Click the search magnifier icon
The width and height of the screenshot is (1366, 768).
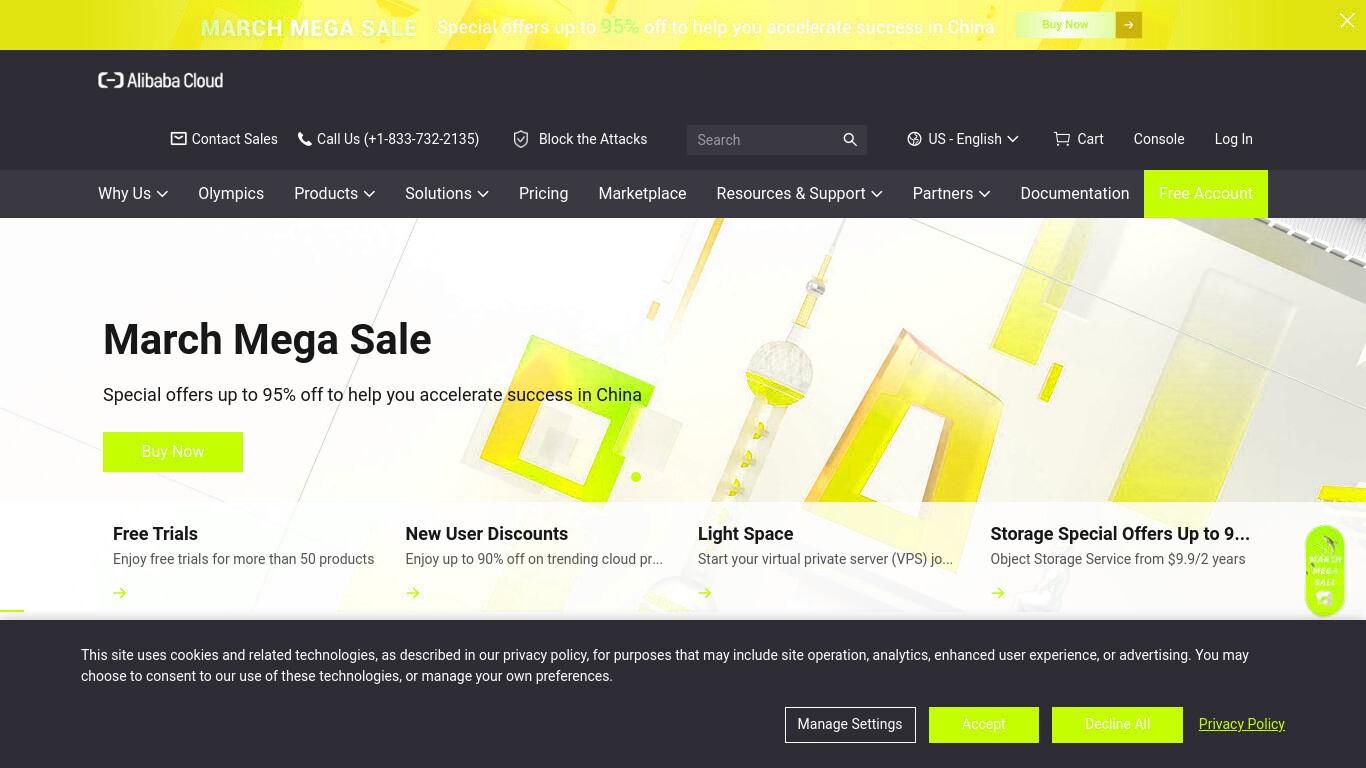click(850, 140)
